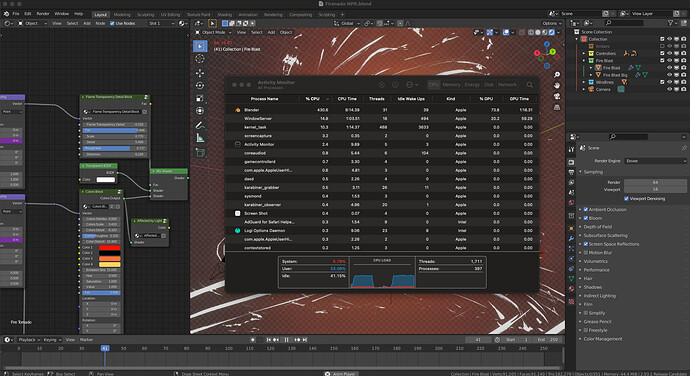
Task: Jump to the end frame in timeline
Action: point(305,339)
